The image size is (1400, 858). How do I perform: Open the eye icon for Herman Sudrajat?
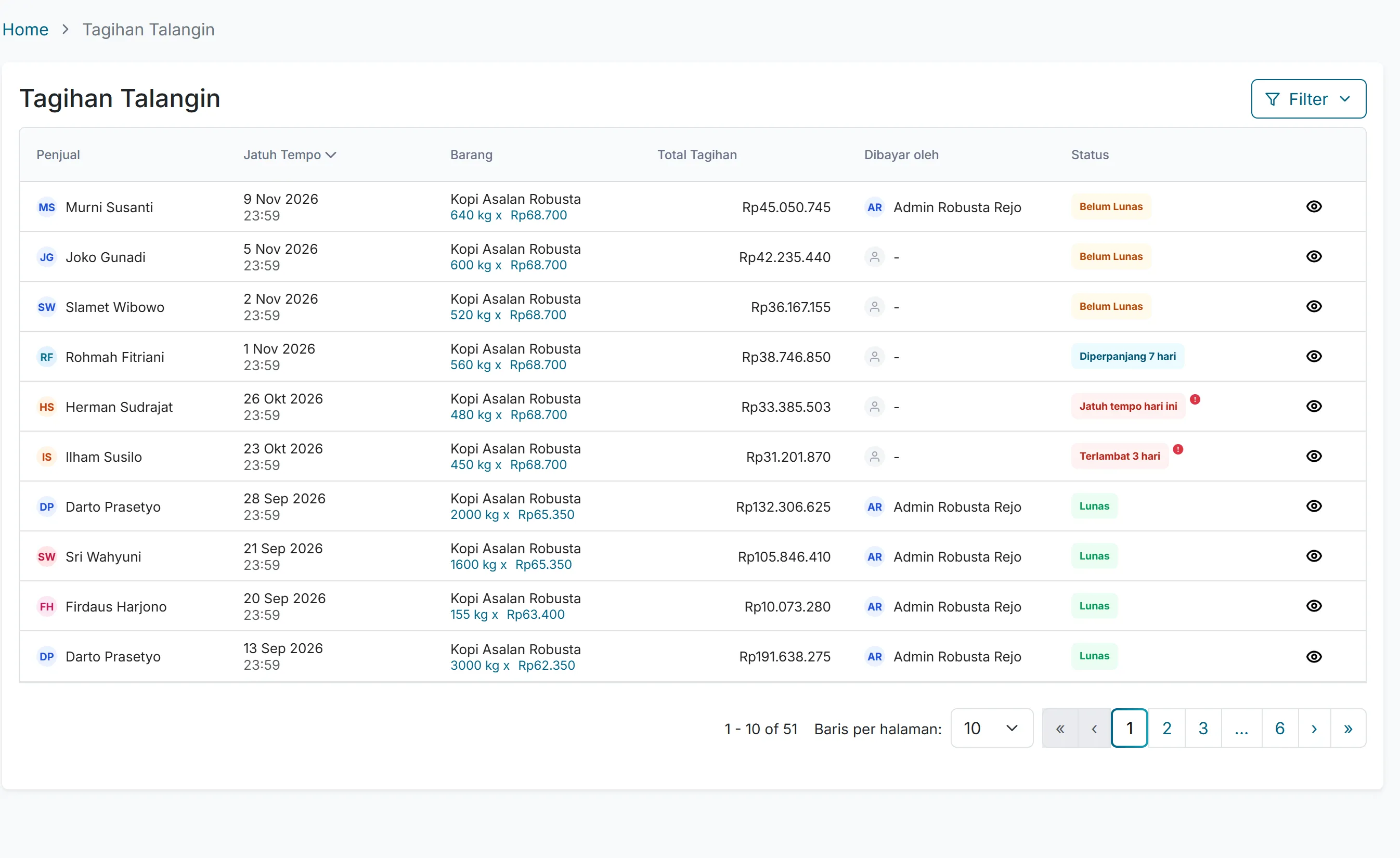click(x=1314, y=406)
